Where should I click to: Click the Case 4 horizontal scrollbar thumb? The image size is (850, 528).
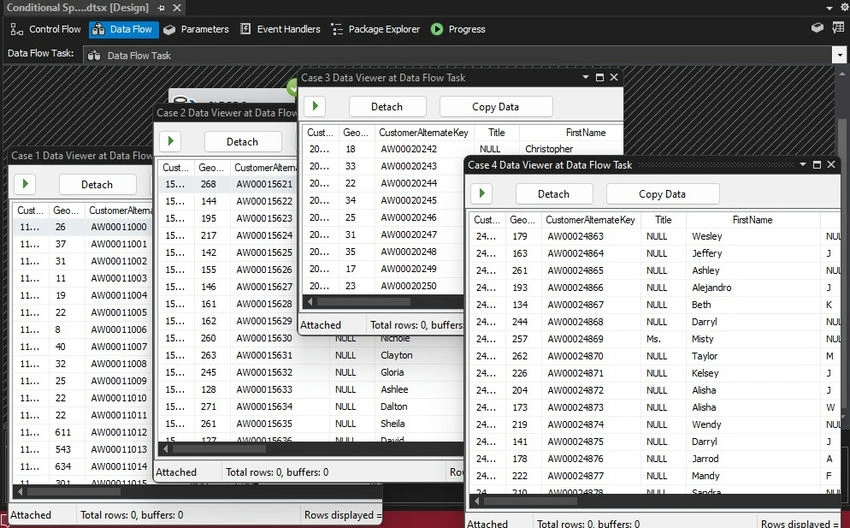529,501
